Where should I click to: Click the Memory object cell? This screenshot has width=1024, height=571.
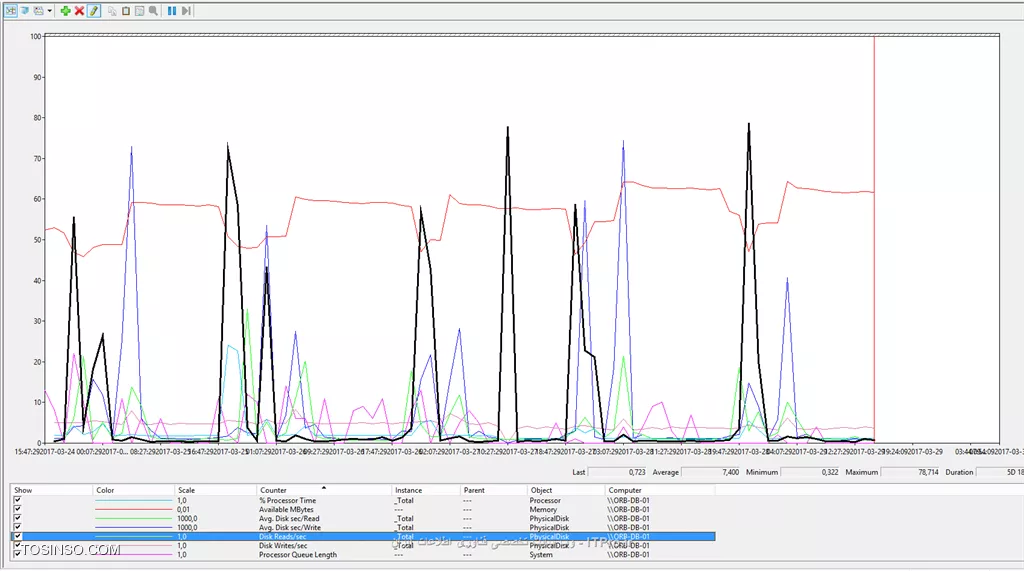543,510
